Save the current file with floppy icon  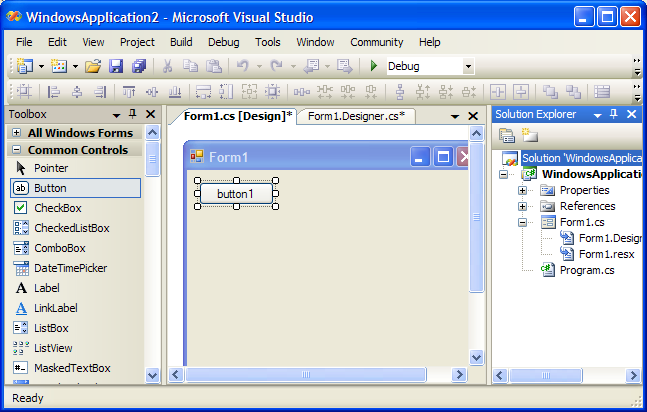[x=116, y=66]
